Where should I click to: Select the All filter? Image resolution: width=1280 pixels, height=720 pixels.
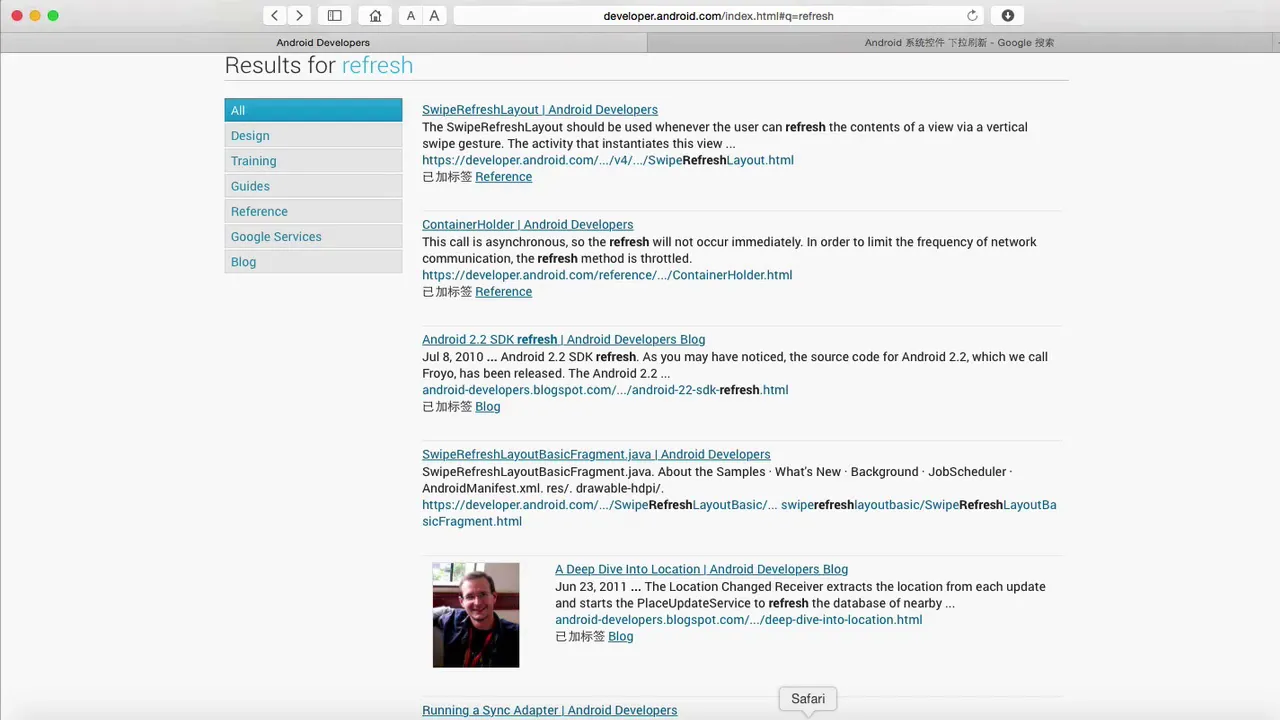313,110
